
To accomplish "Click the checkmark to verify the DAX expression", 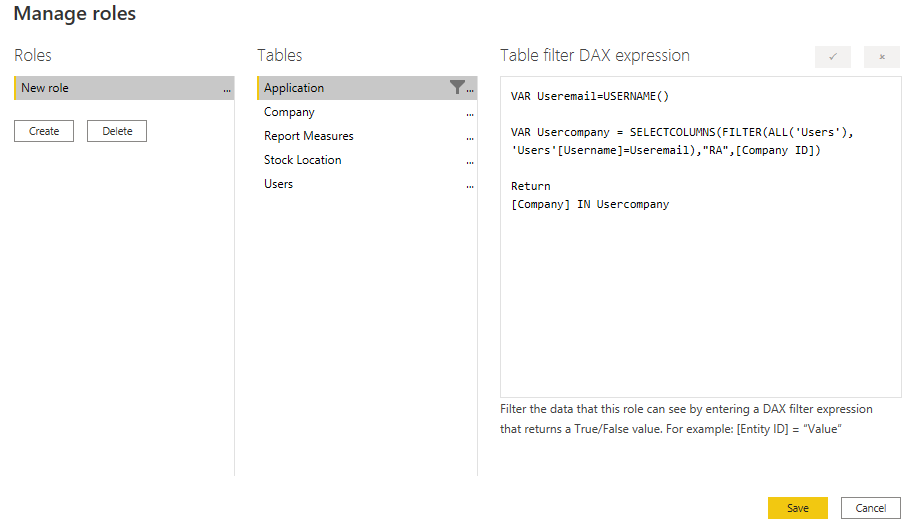I will pos(832,57).
